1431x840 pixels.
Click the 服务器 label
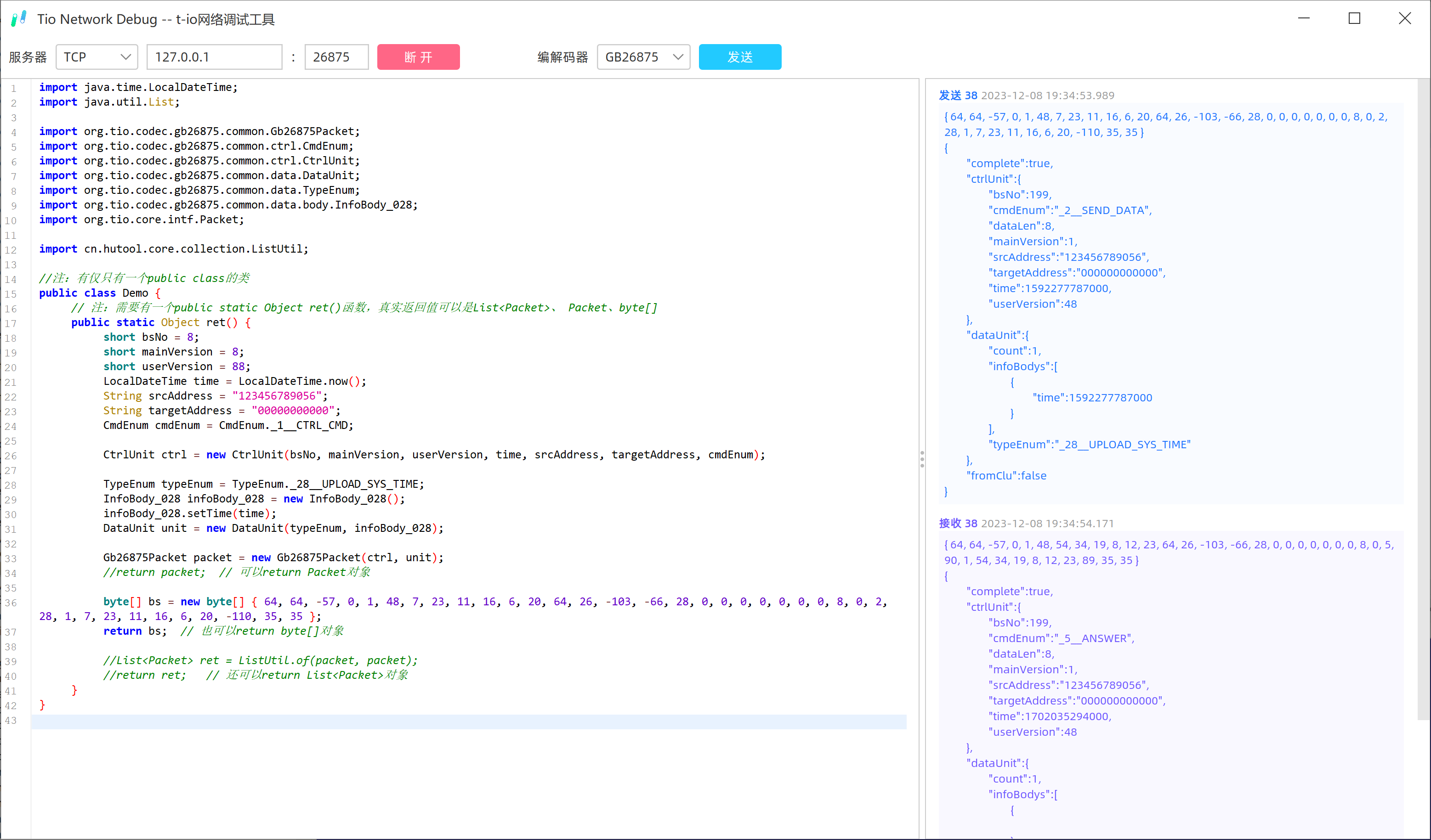28,57
